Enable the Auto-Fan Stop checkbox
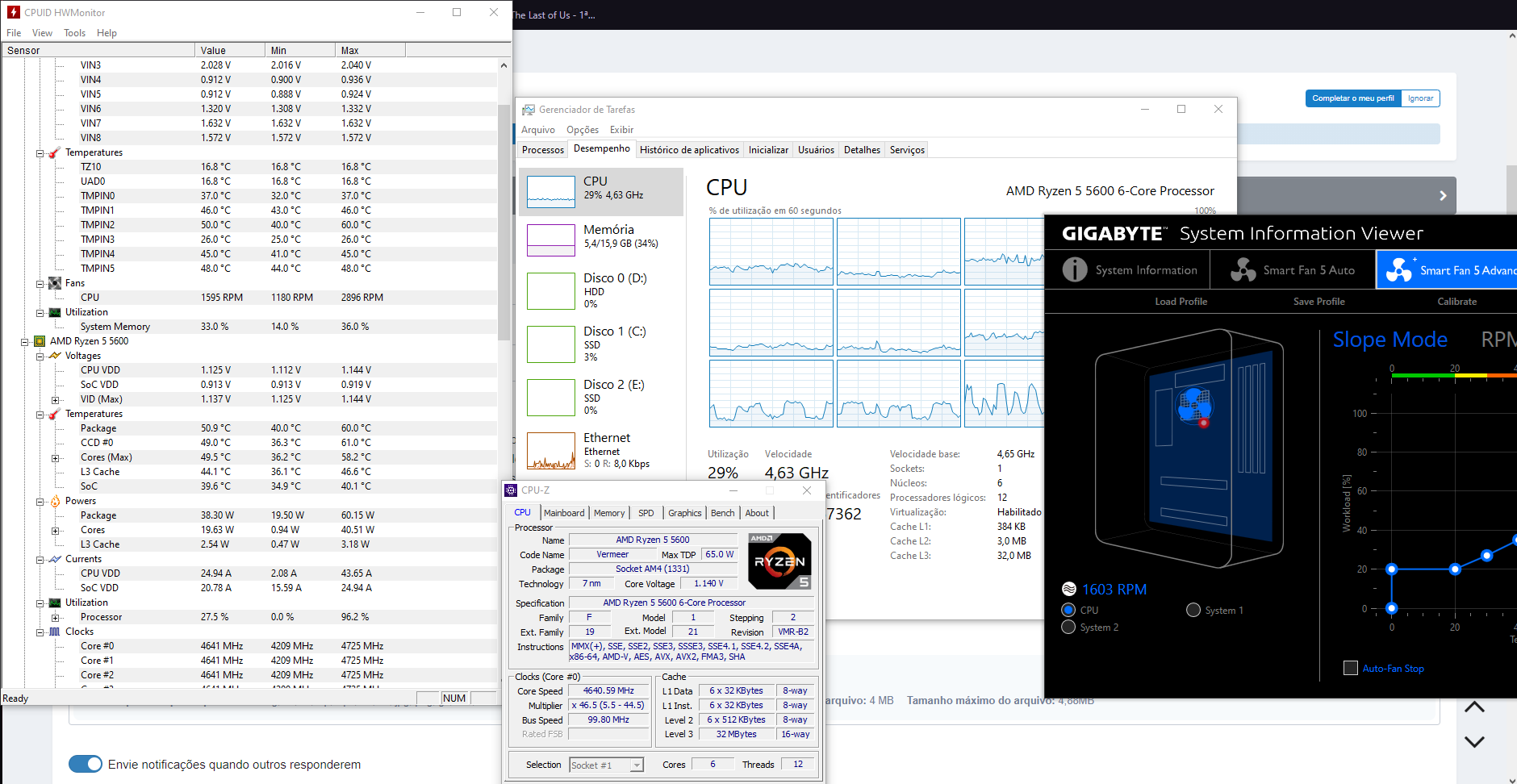Viewport: 1517px width, 784px height. pos(1350,668)
